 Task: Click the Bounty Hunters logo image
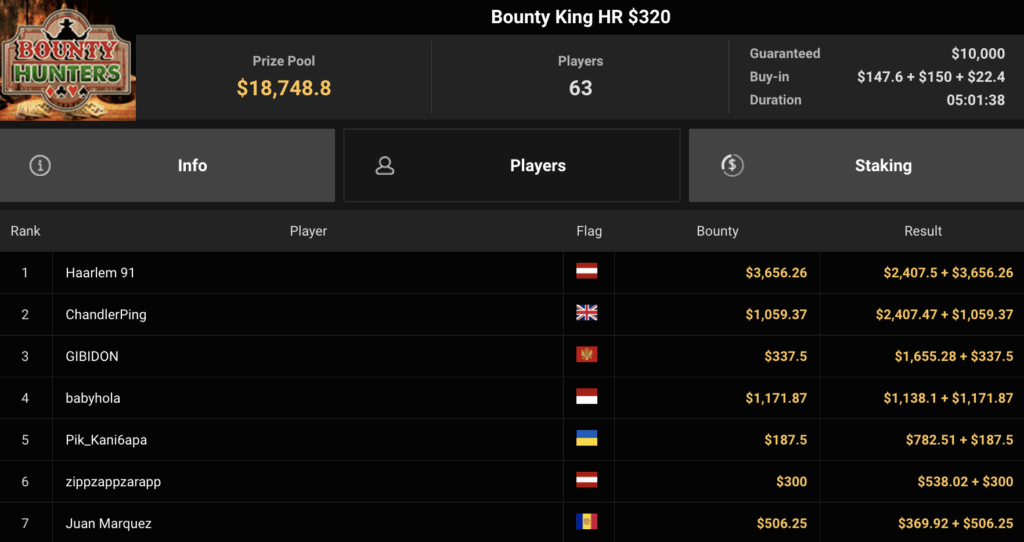pos(67,62)
